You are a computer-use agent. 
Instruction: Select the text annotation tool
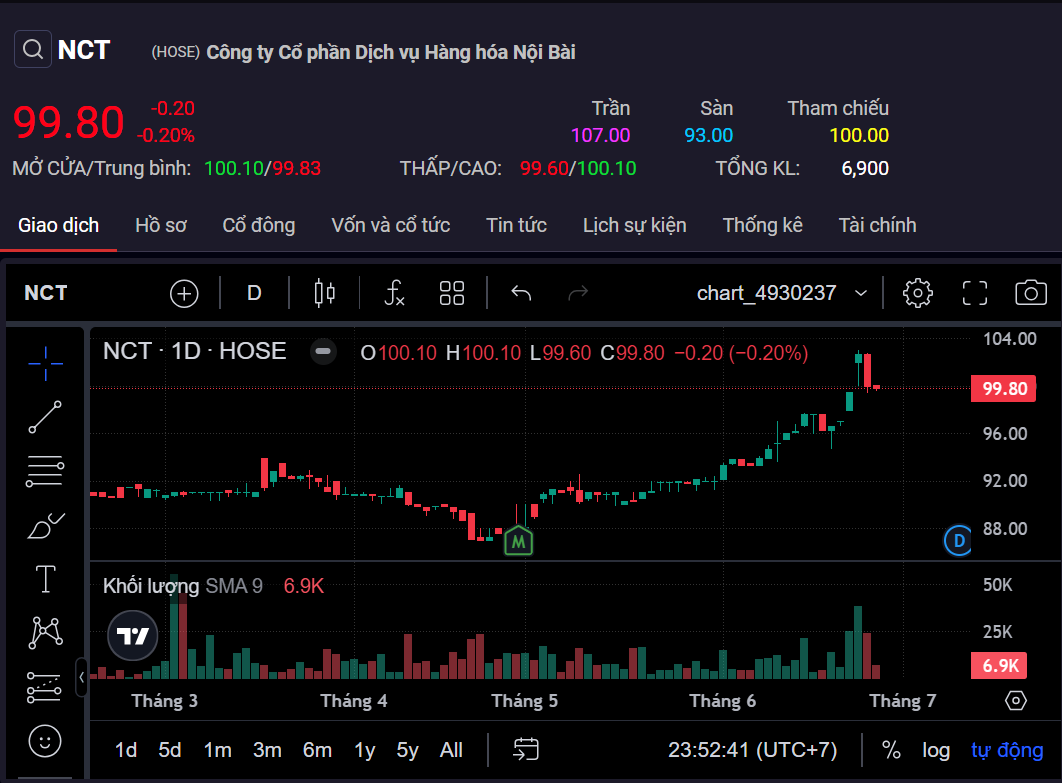tap(44, 578)
